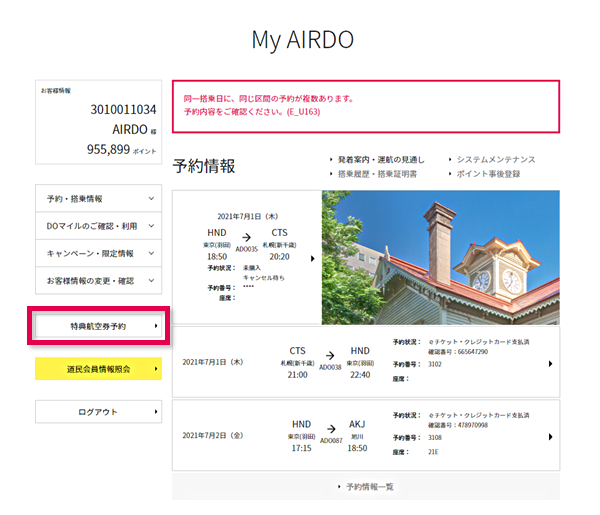600x515 pixels.
Task: Click the 予約情報 heading
Action: point(204,166)
